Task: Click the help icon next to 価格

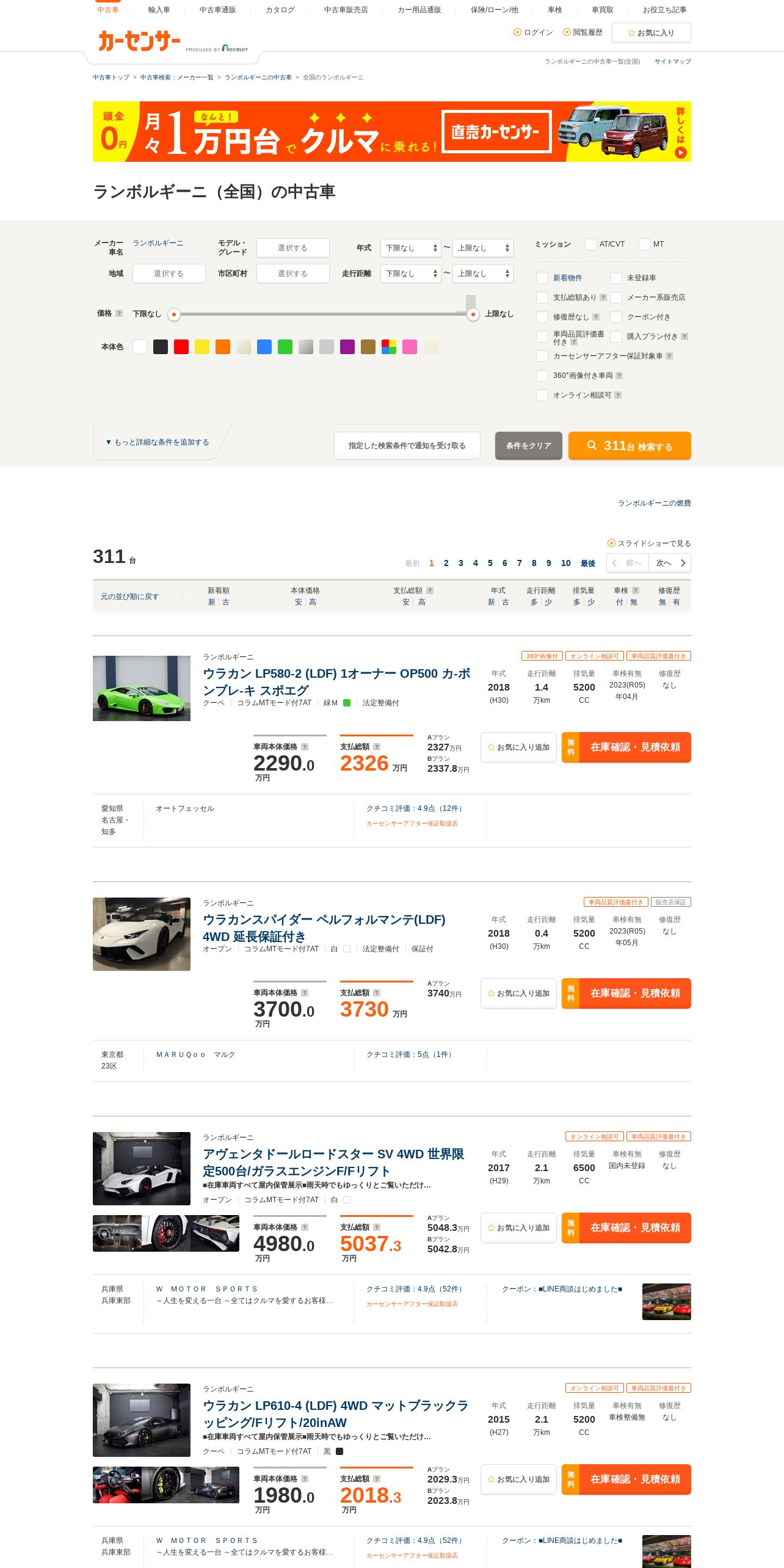Action: point(119,313)
